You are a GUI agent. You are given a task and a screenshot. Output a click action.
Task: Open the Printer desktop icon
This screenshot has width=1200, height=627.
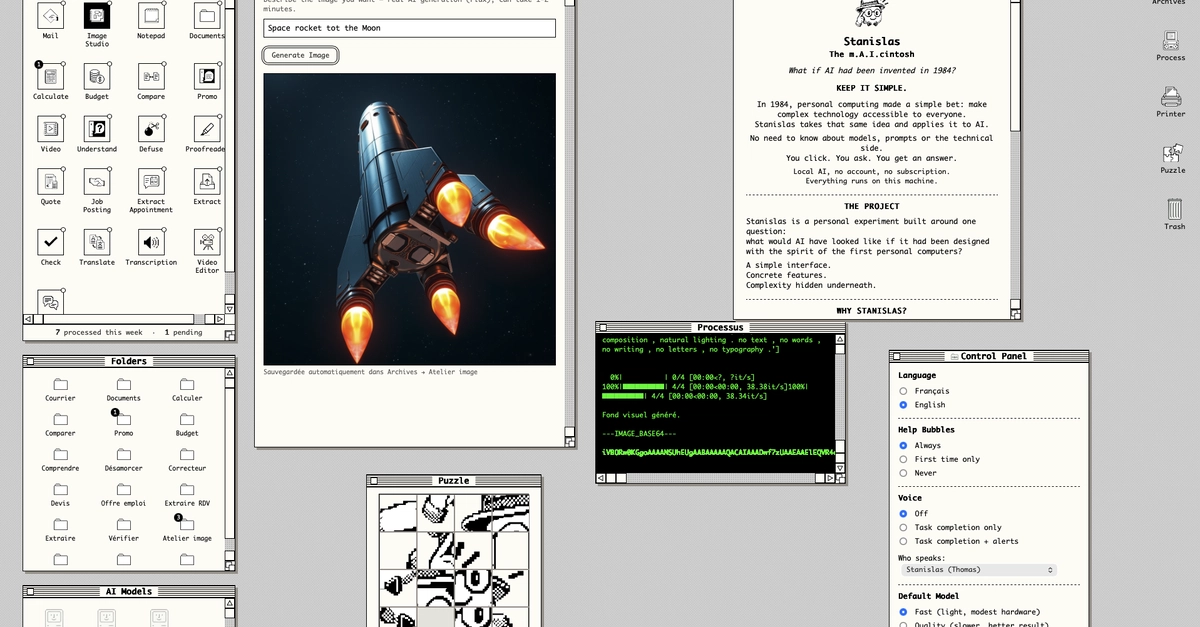tap(1171, 97)
